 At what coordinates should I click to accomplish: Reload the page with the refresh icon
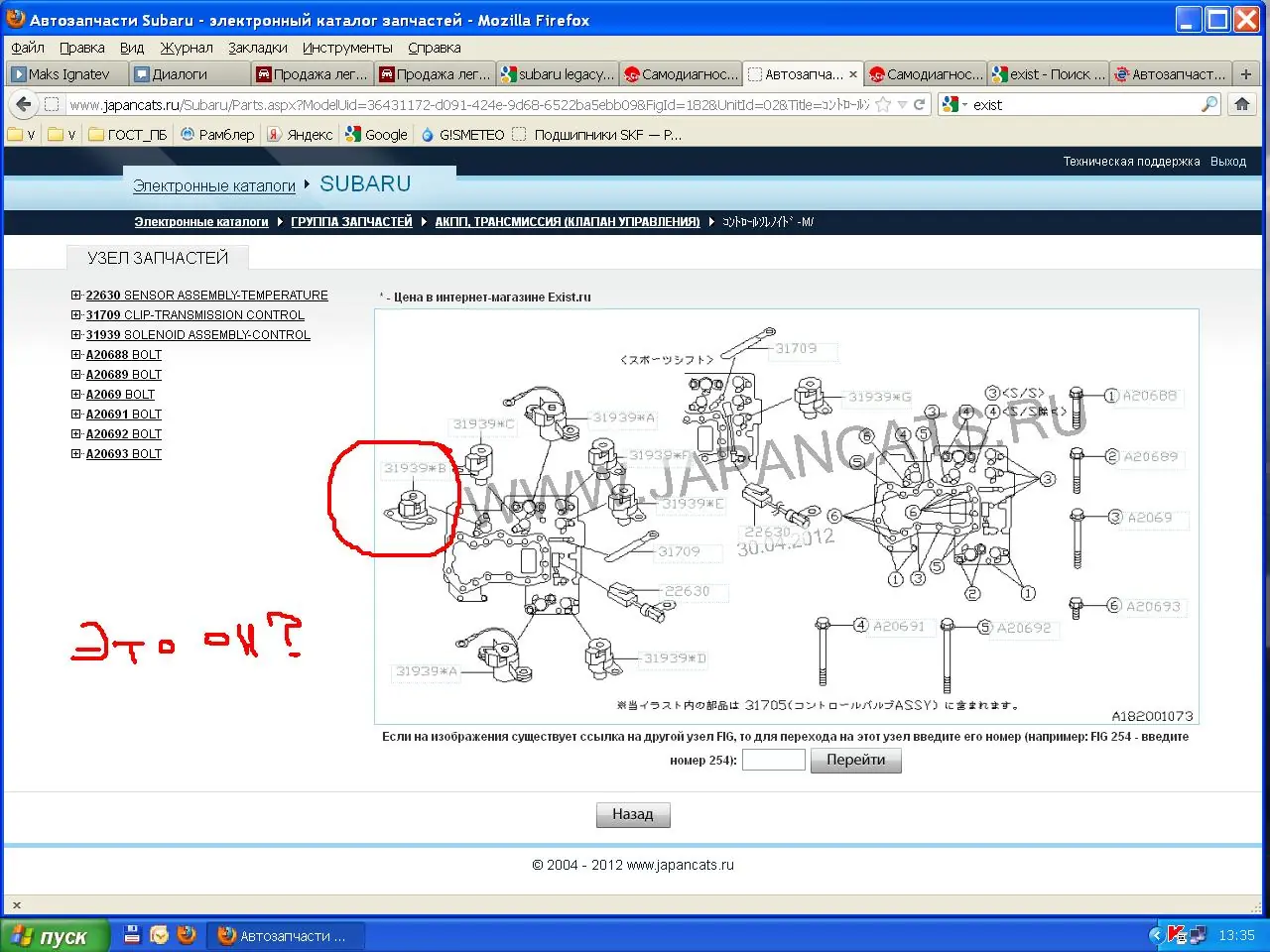[x=920, y=104]
